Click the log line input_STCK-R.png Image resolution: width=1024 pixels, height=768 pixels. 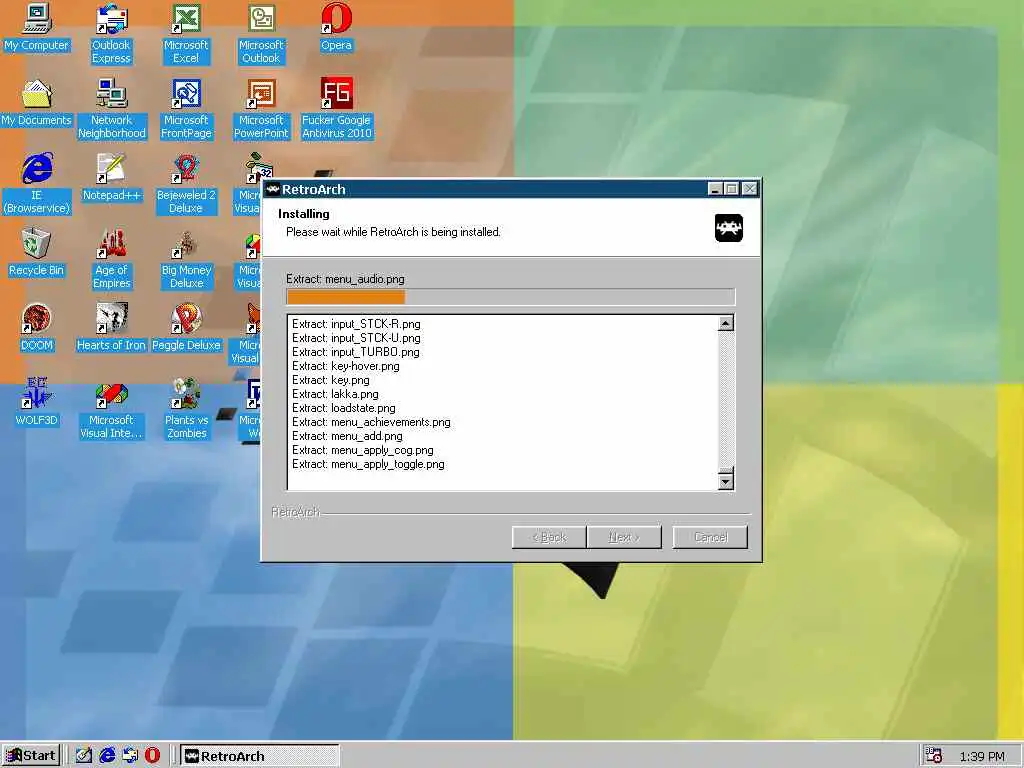point(356,324)
